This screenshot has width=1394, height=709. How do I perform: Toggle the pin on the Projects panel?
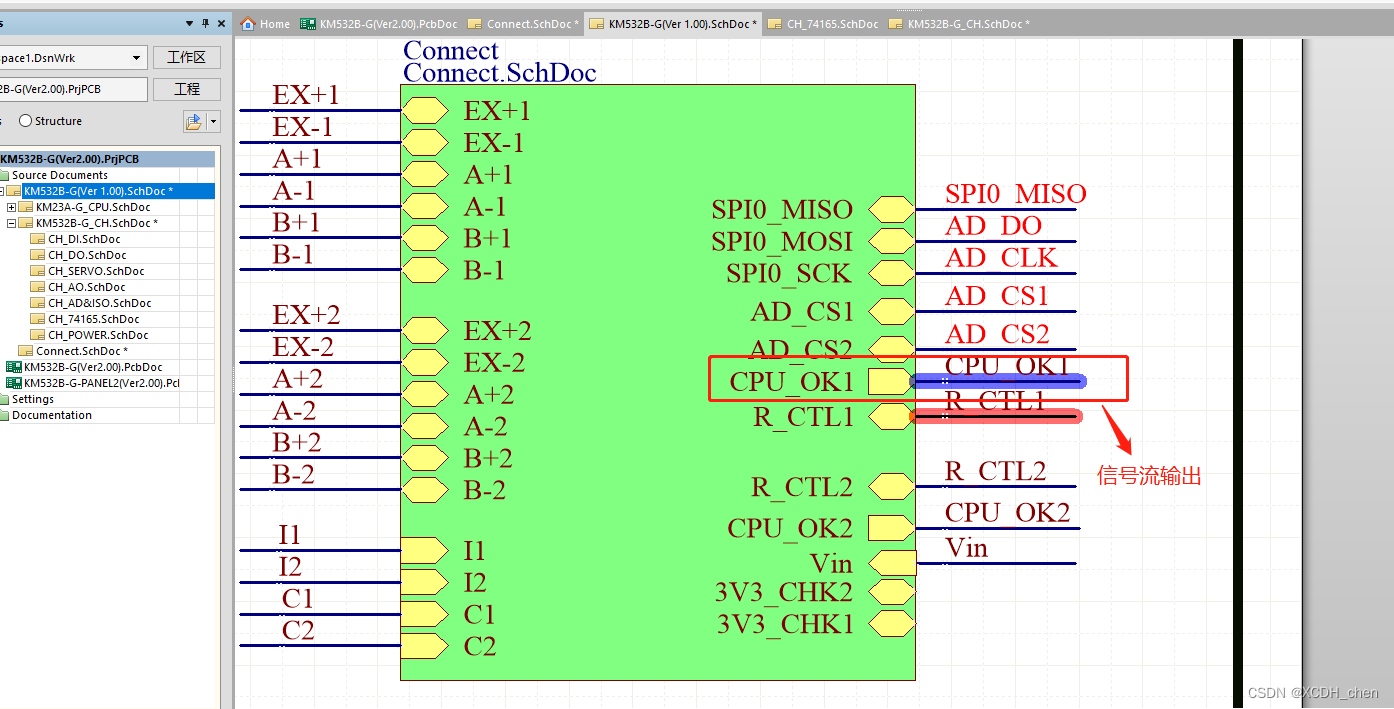point(206,22)
